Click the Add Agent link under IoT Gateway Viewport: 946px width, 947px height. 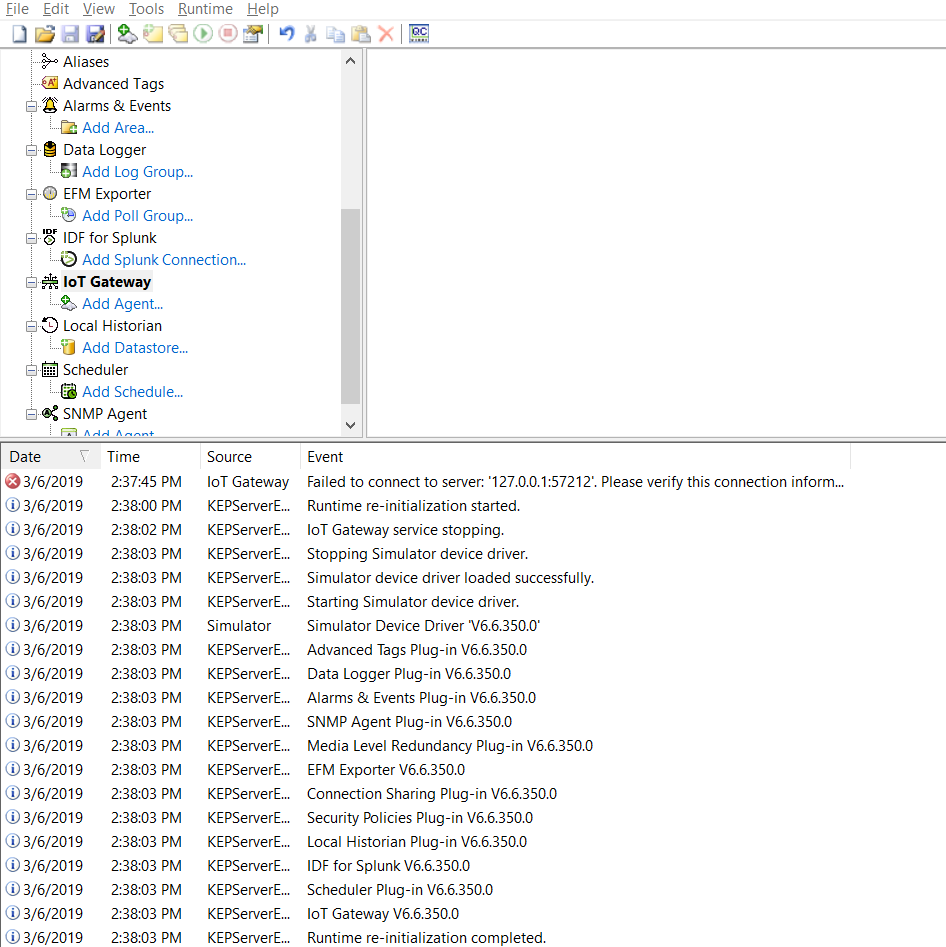click(122, 303)
